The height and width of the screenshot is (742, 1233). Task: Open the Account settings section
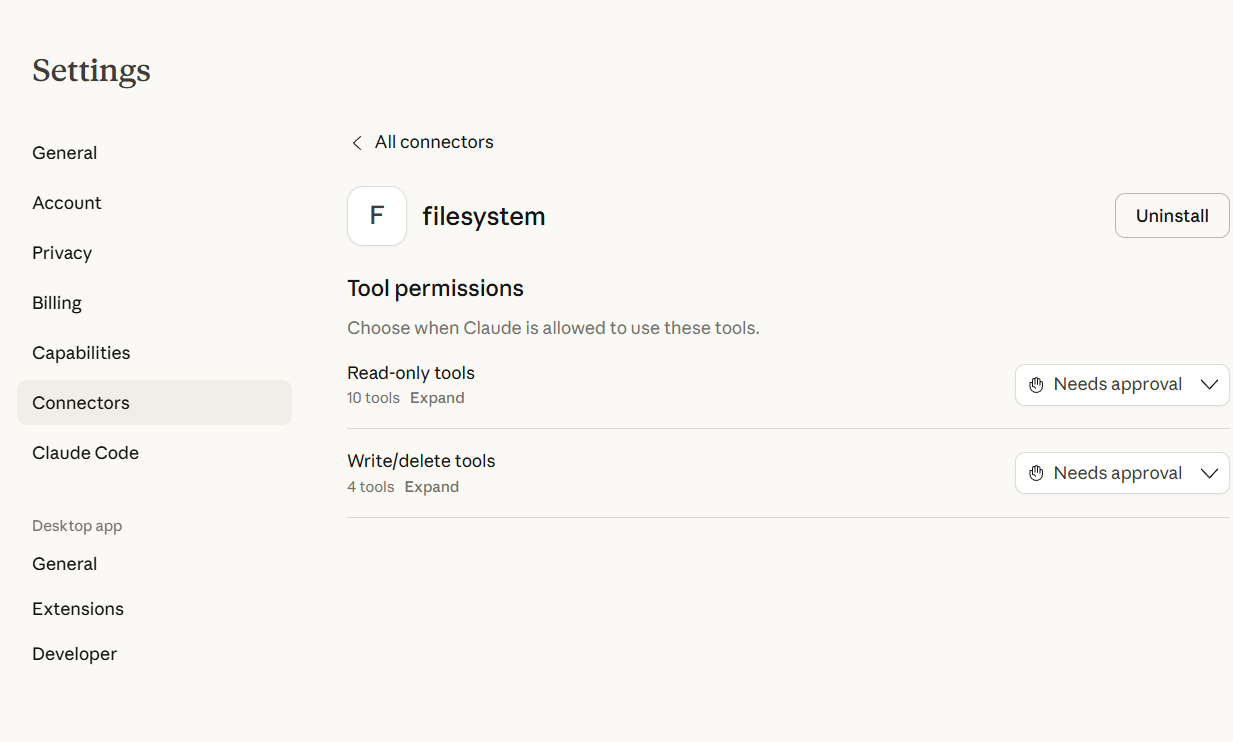tap(67, 203)
